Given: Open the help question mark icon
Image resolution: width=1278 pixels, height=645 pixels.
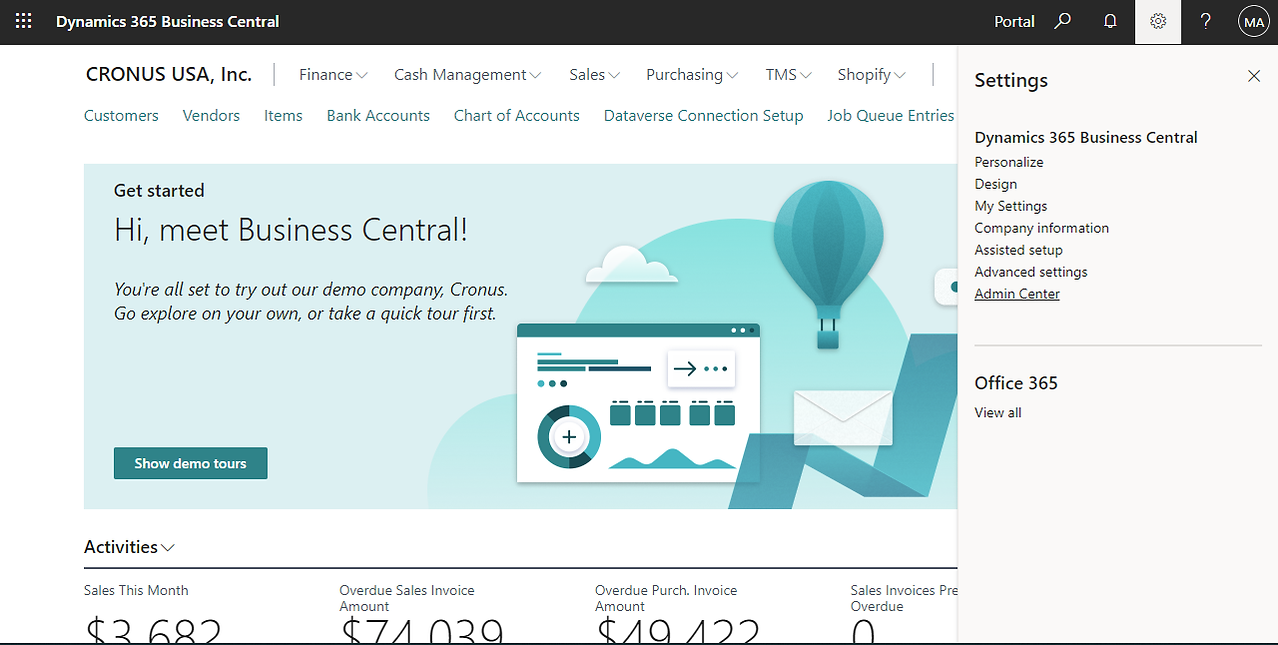Looking at the screenshot, I should [1206, 21].
